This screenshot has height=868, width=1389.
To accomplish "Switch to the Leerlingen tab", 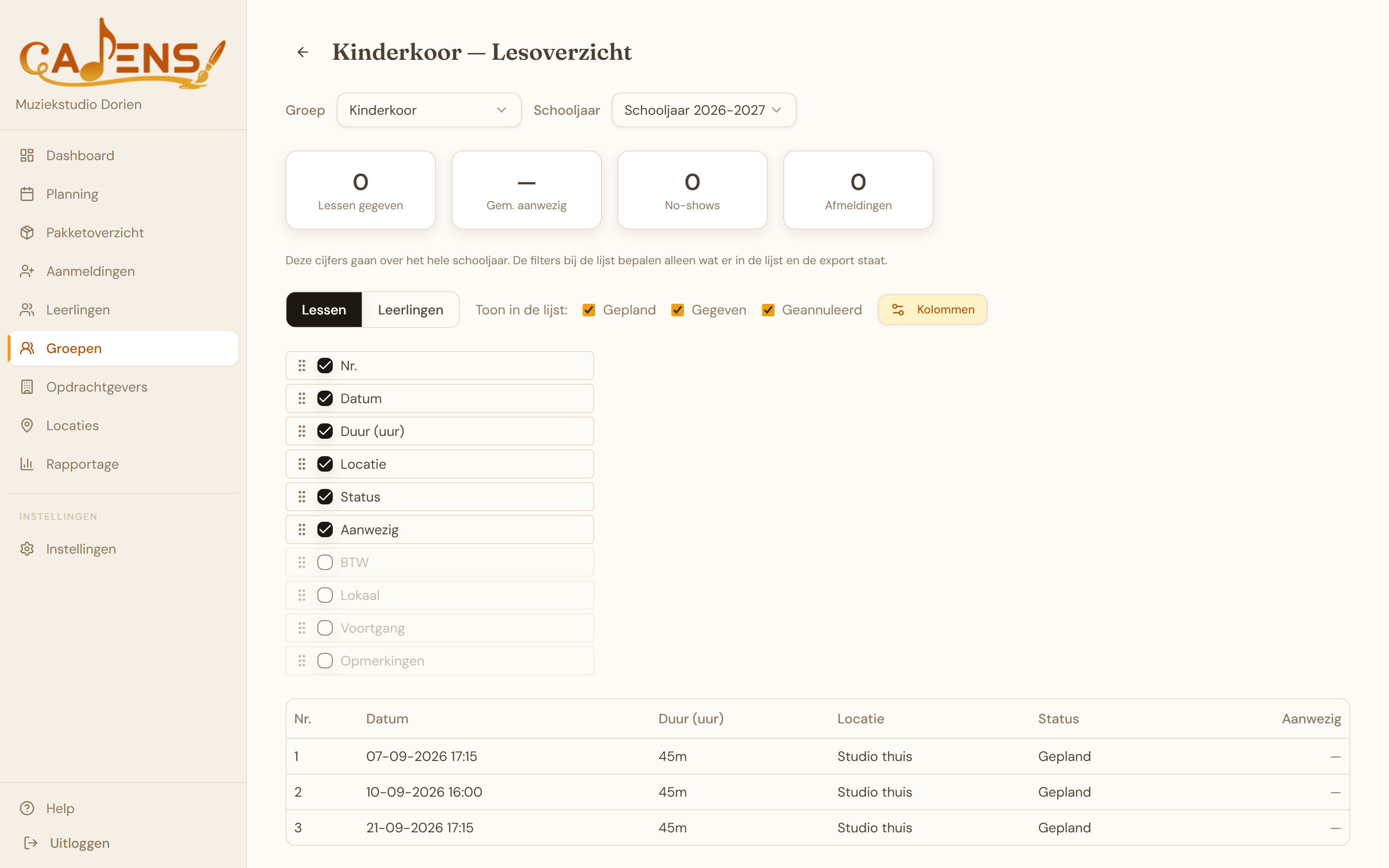I will (410, 310).
